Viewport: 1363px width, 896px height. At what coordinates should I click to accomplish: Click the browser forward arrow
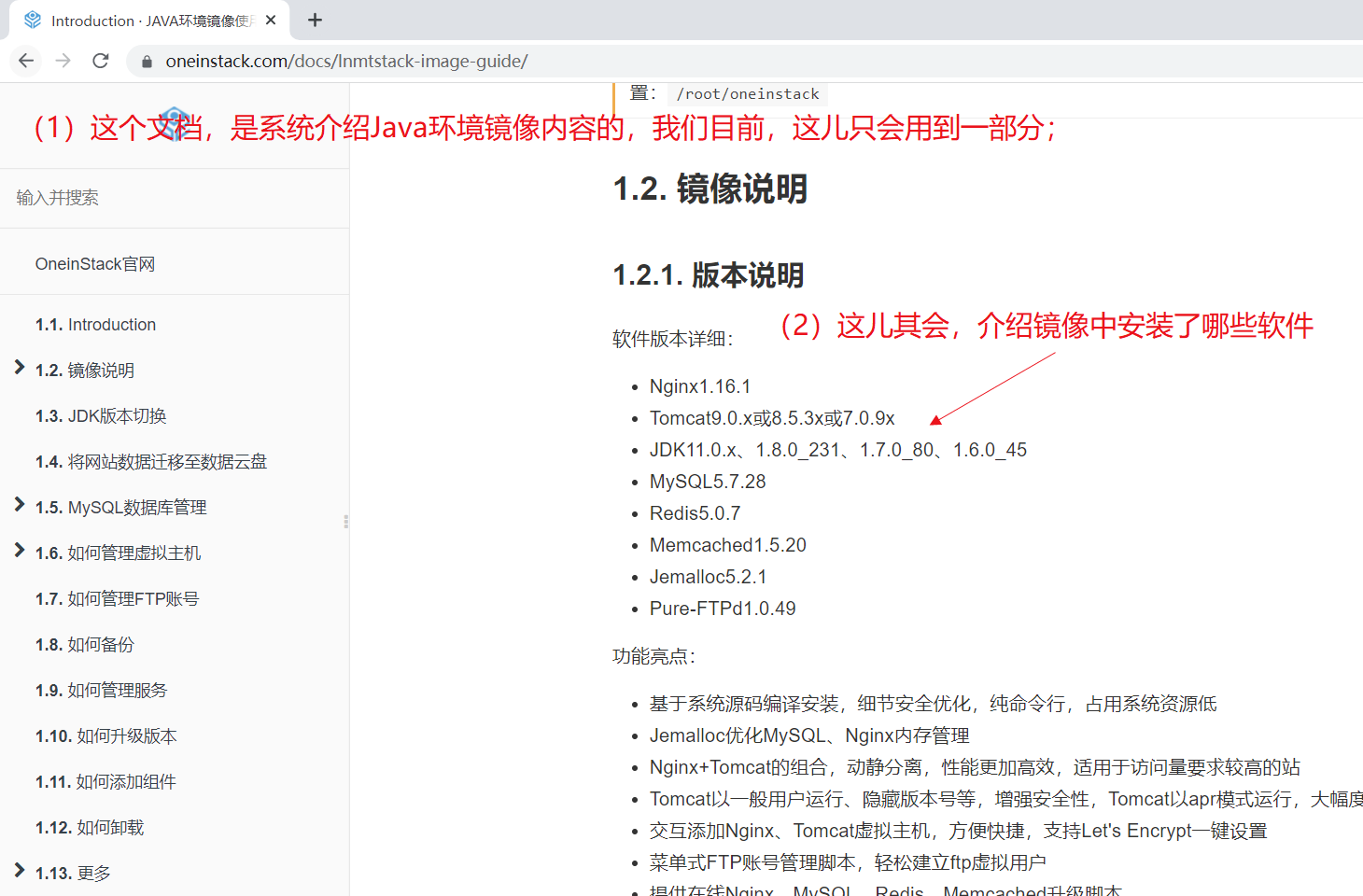(x=63, y=61)
